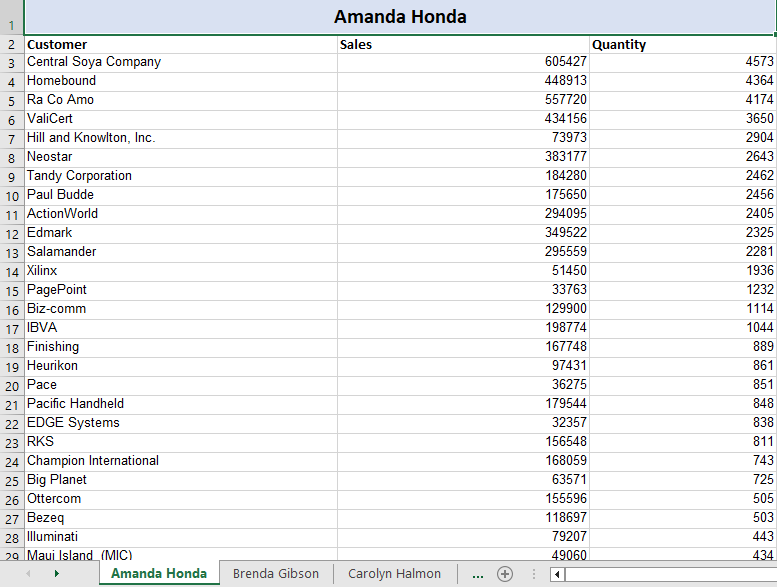Click quantity value 811

pos(683,442)
